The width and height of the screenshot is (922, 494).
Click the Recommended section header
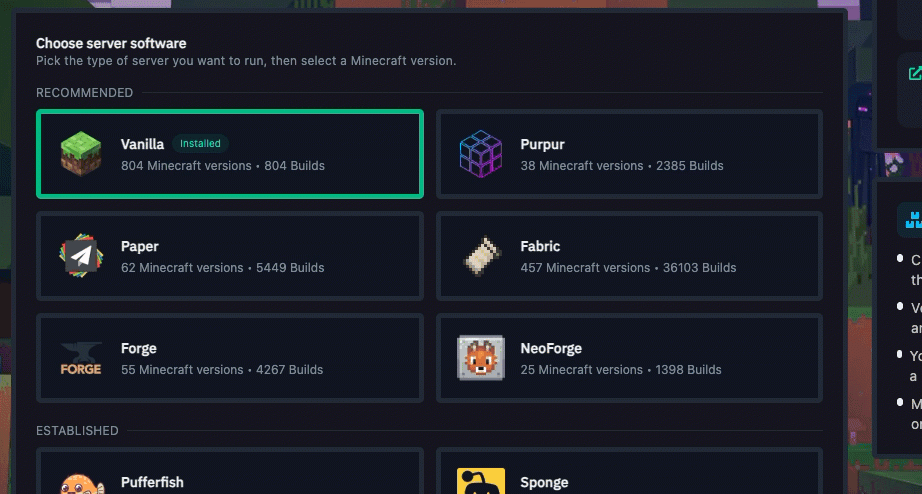(84, 93)
